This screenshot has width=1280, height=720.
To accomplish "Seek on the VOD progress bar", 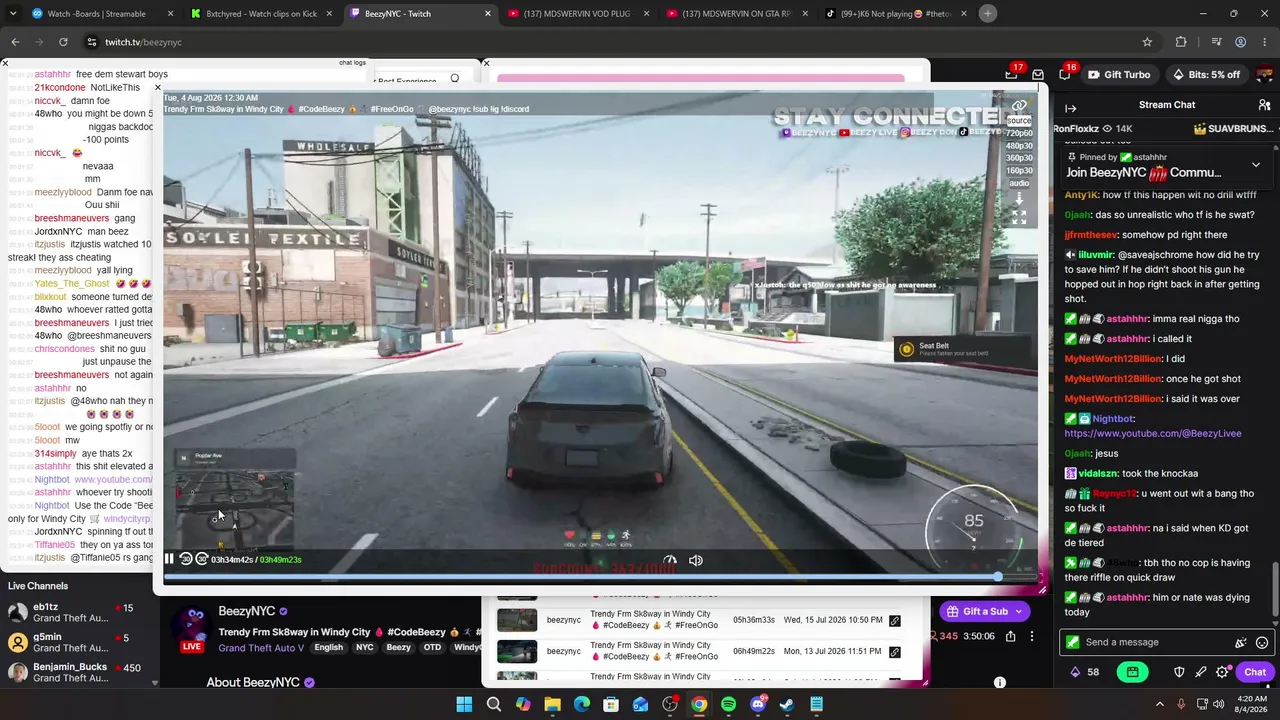I will coord(600,577).
